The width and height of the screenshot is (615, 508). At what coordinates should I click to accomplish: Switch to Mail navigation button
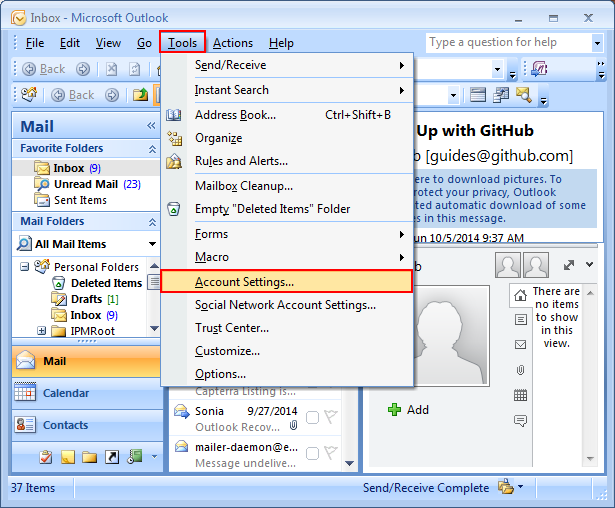coord(86,361)
